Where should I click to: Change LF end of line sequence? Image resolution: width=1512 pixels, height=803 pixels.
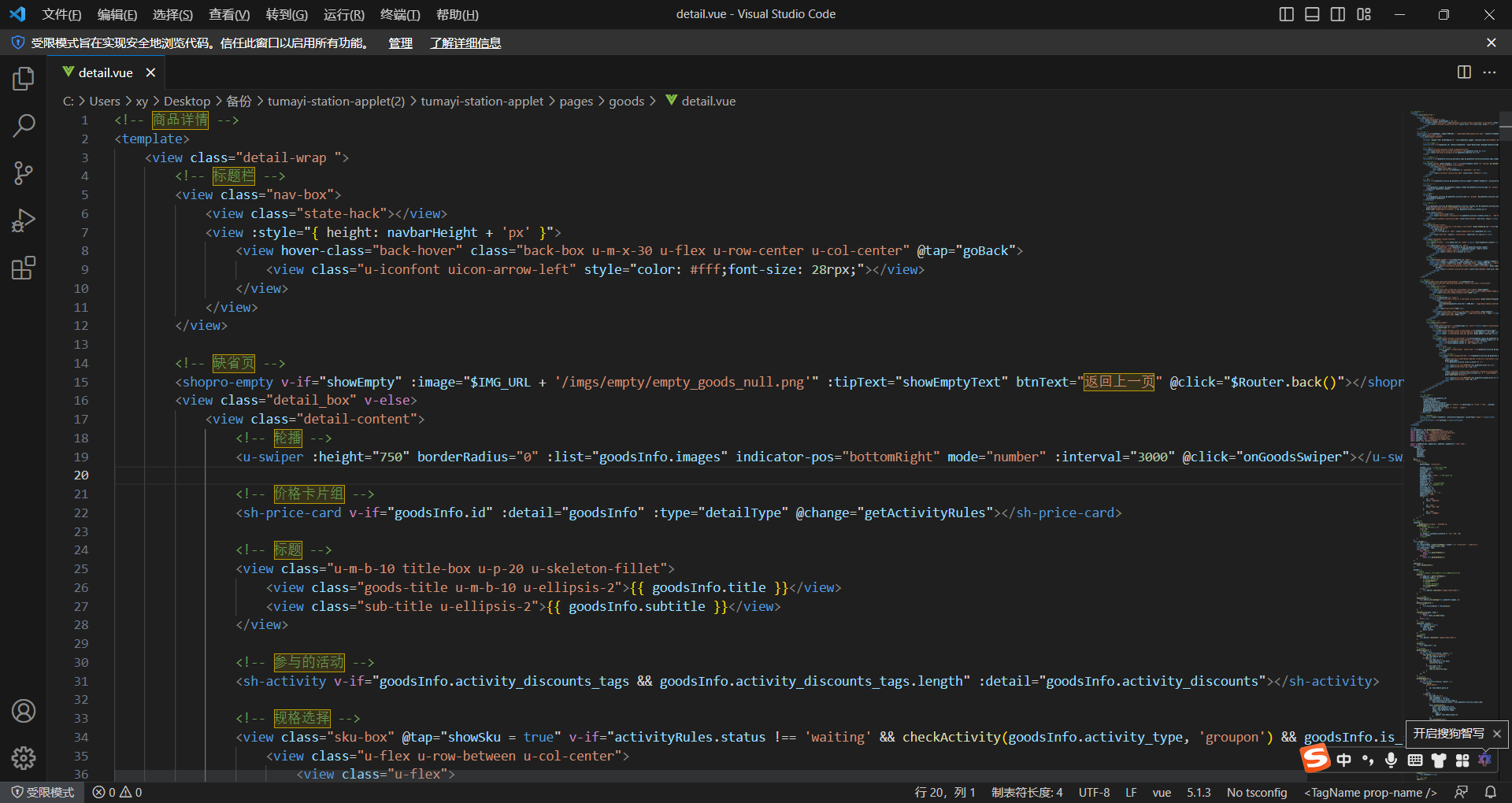coord(1131,792)
